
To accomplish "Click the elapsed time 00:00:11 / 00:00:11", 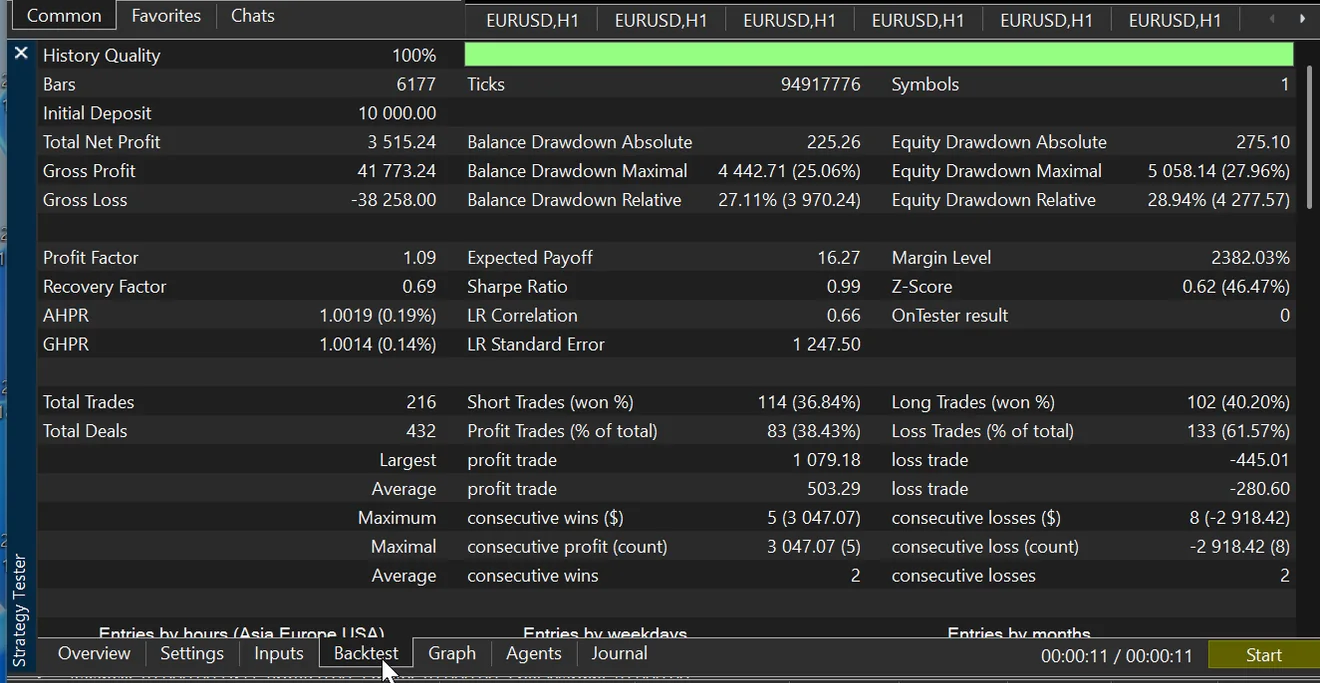I will (x=1117, y=656).
